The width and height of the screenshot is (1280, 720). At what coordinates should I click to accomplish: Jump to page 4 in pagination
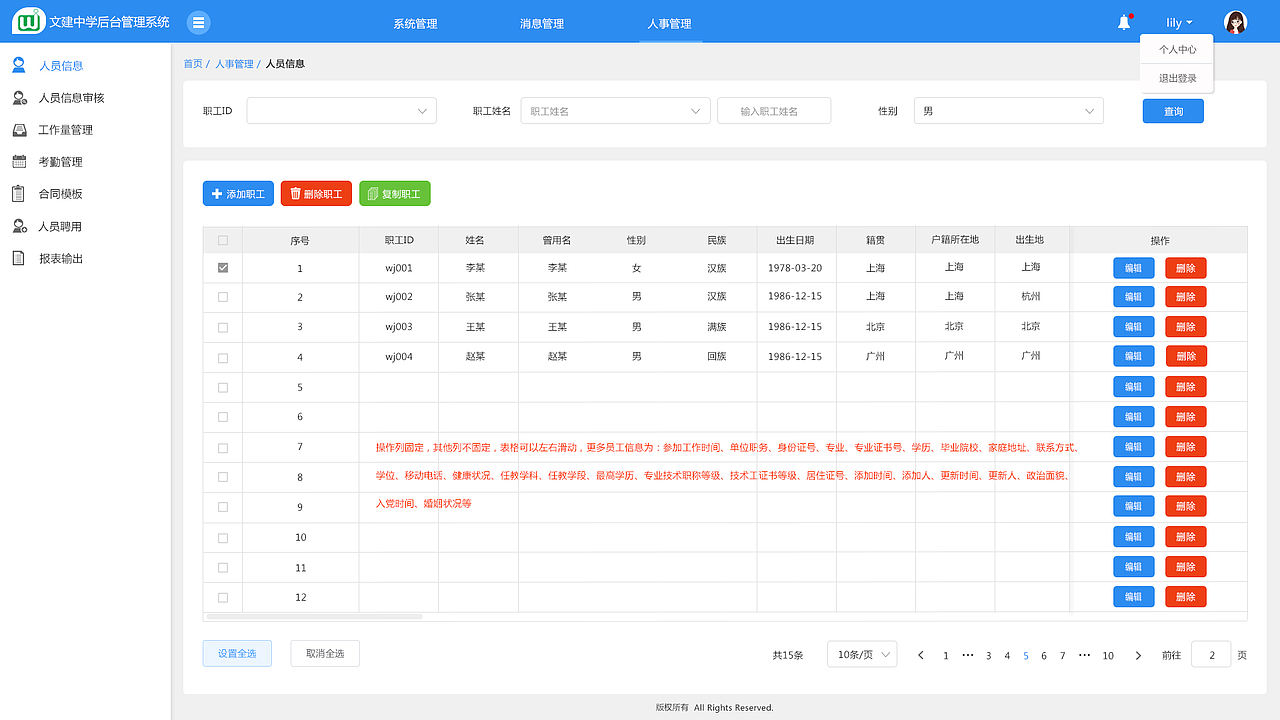1007,656
